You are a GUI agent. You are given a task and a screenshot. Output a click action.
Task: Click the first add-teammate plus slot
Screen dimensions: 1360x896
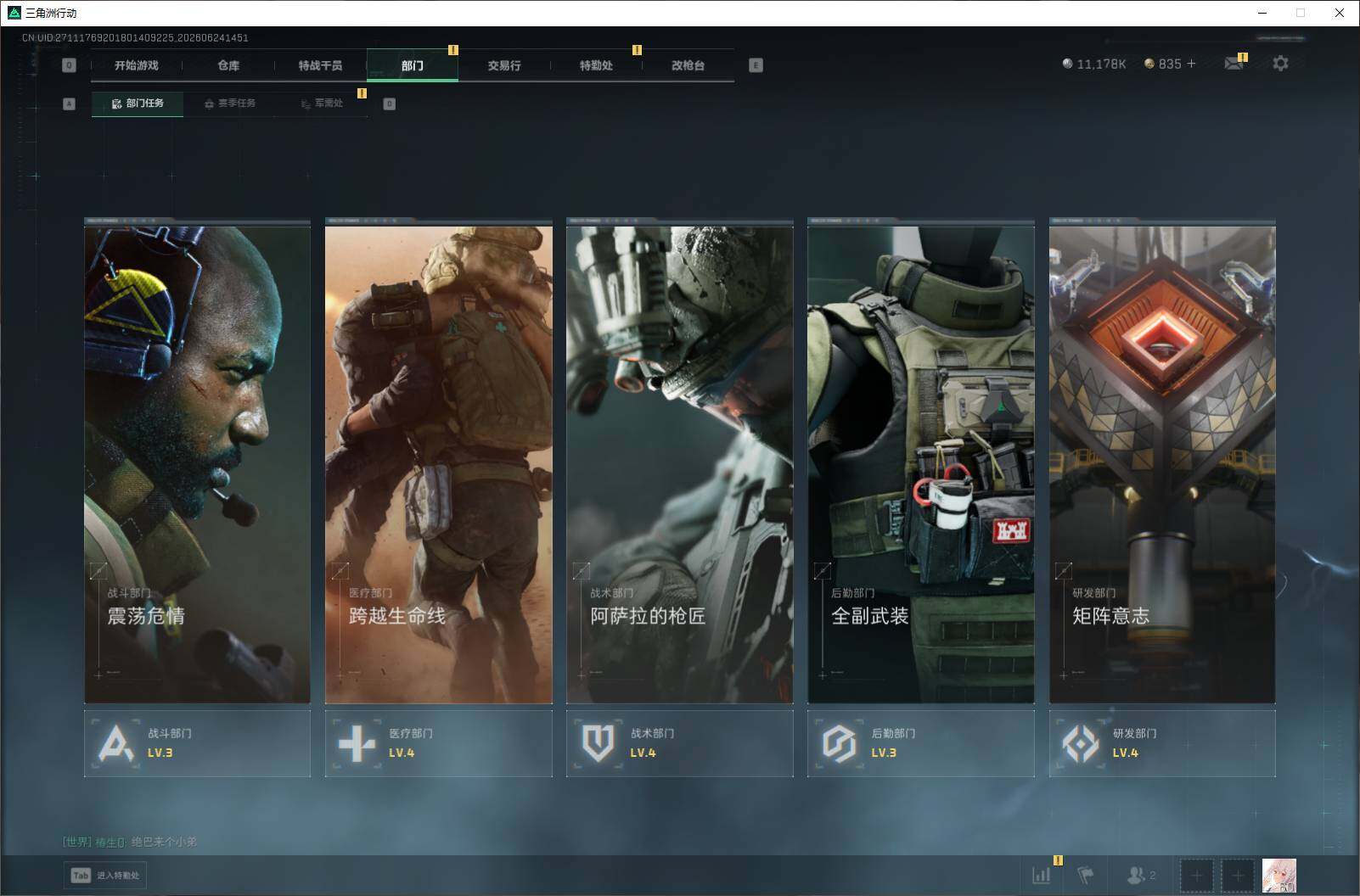pos(1196,875)
